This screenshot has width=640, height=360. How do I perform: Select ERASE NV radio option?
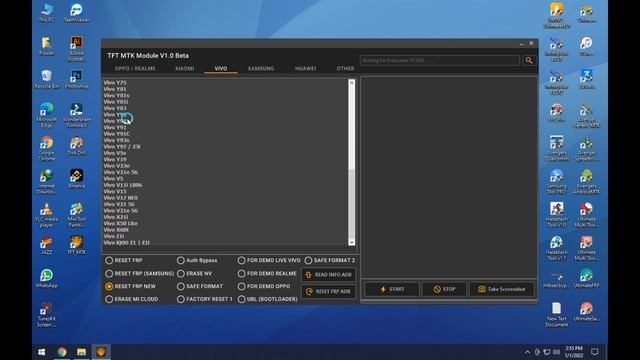tap(194, 273)
